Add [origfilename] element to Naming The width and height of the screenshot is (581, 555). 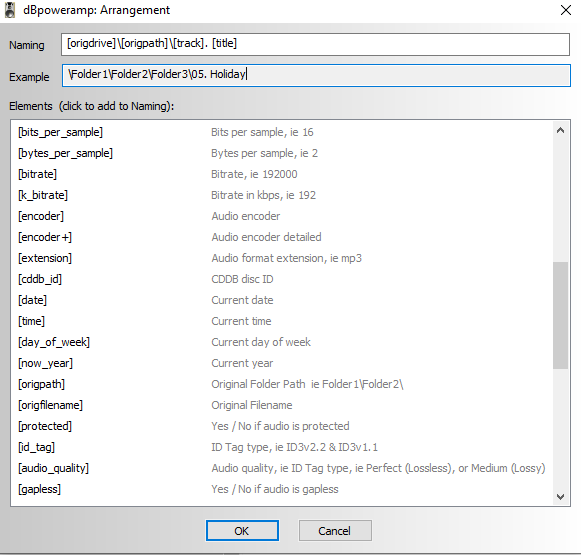(x=50, y=405)
